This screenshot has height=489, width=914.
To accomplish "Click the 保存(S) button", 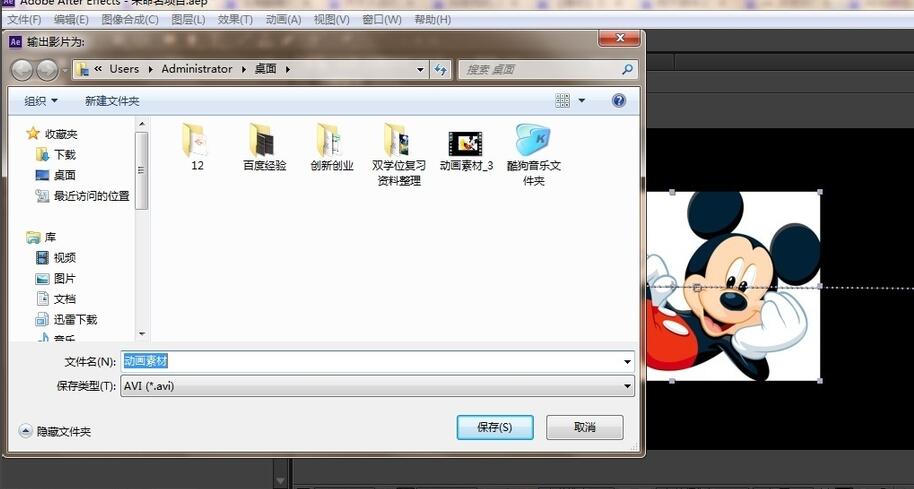I will (495, 427).
